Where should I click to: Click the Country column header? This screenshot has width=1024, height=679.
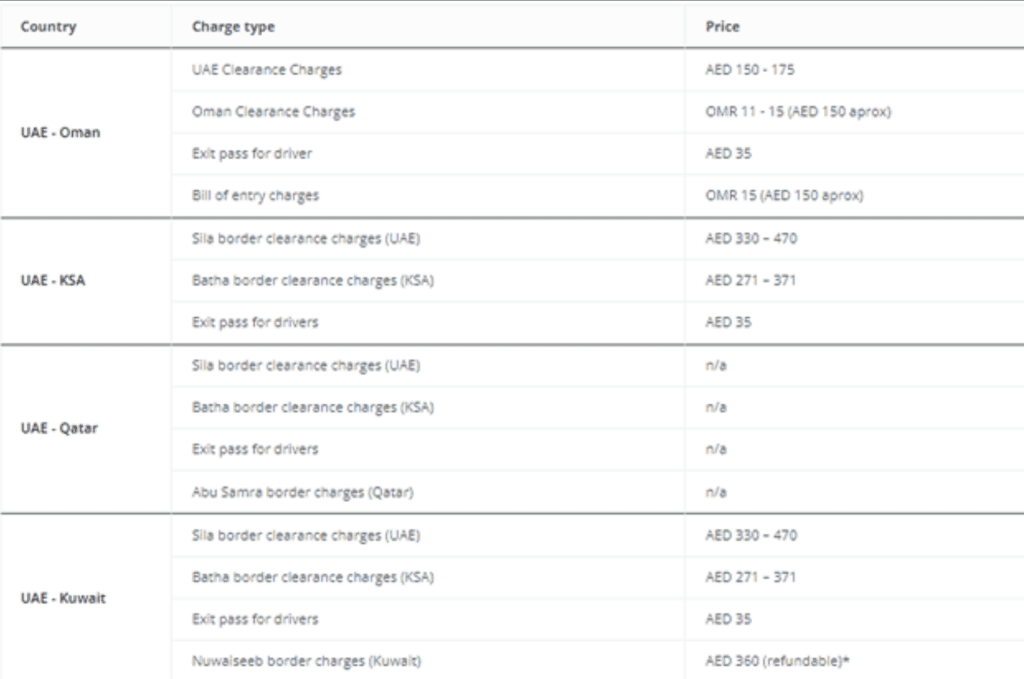(48, 27)
